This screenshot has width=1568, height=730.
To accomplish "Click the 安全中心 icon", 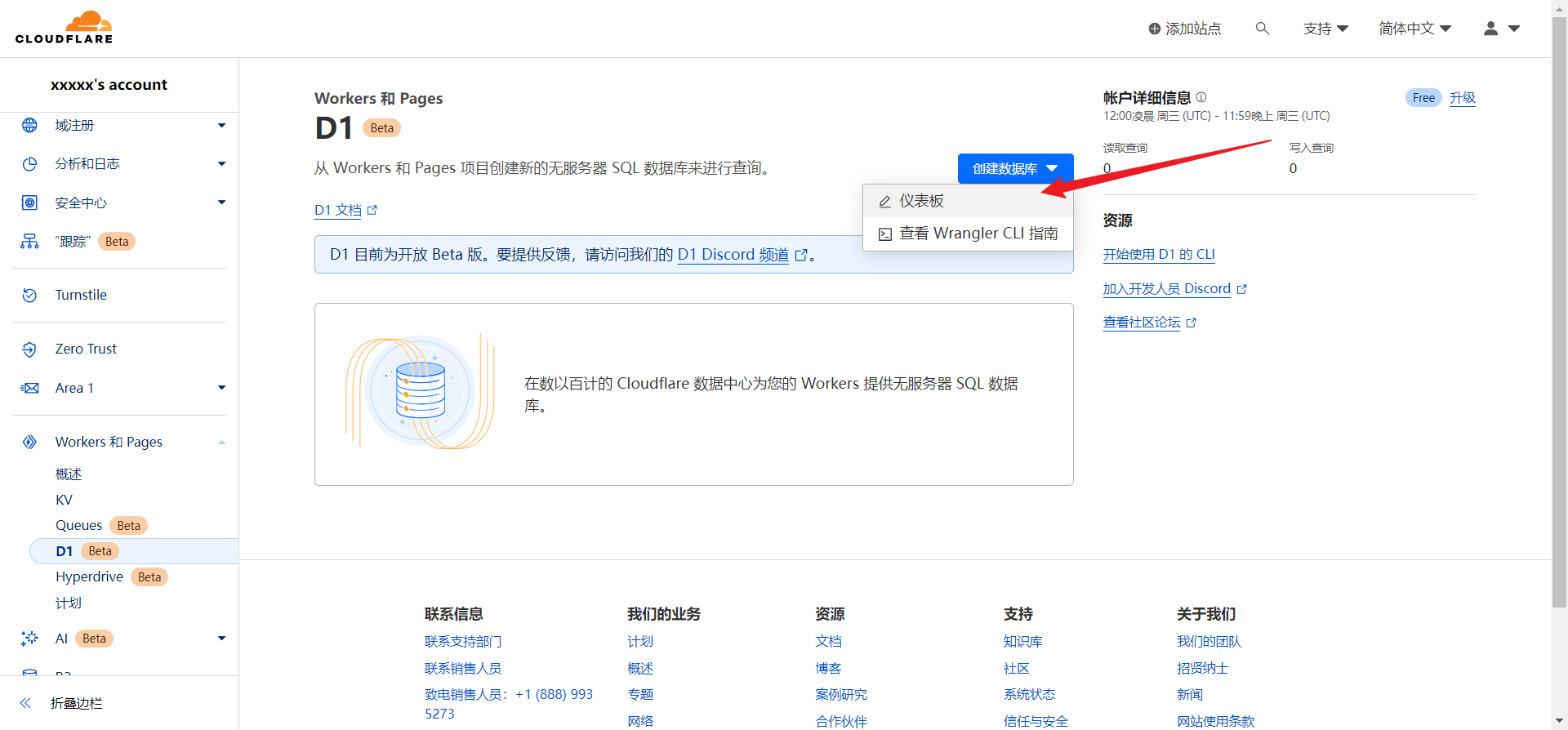I will tap(29, 203).
